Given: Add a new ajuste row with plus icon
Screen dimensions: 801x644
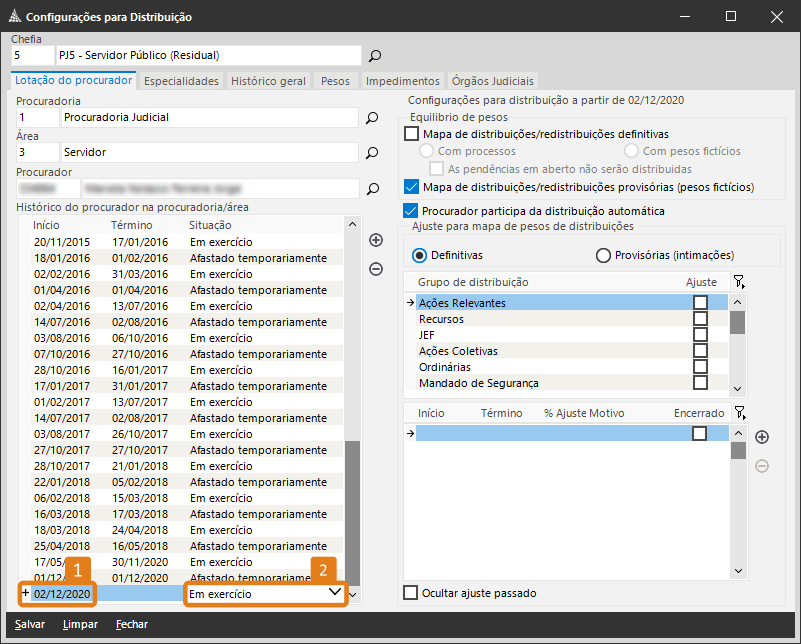Looking at the screenshot, I should (x=762, y=437).
